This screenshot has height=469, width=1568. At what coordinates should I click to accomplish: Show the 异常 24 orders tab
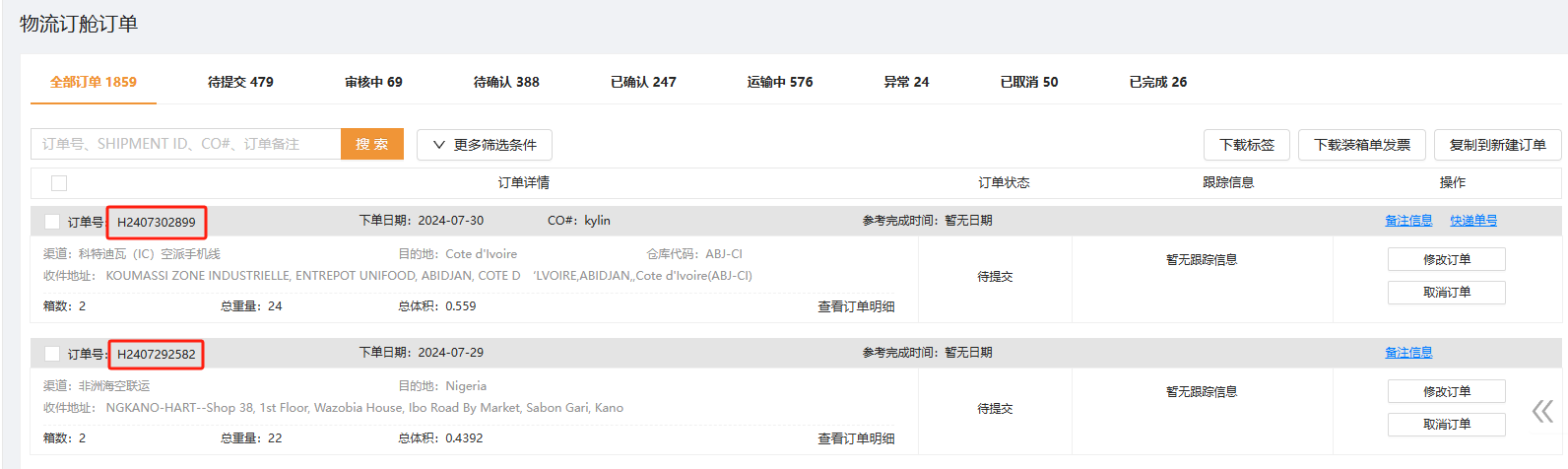click(x=906, y=82)
